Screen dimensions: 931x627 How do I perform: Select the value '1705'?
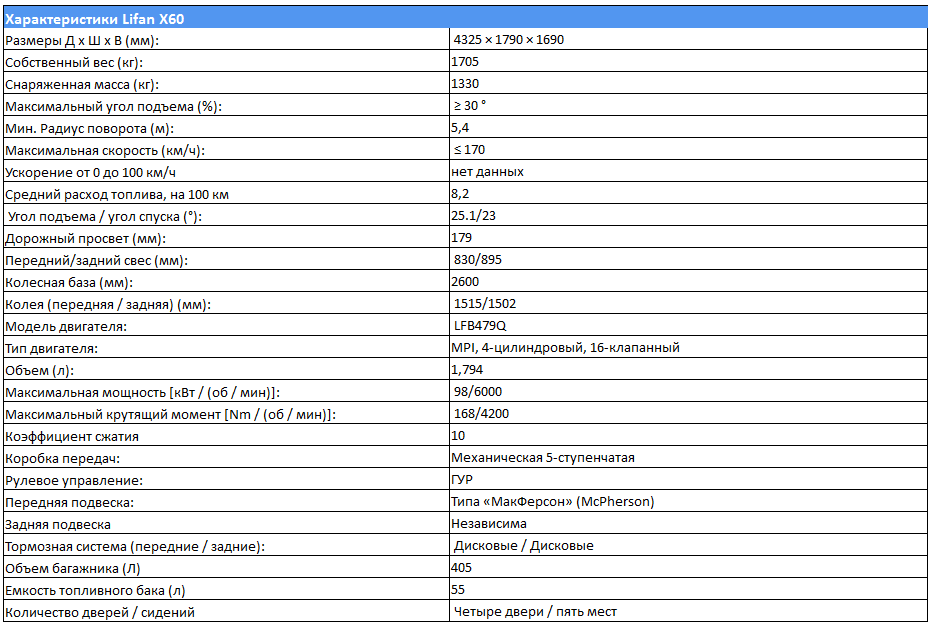(x=465, y=62)
